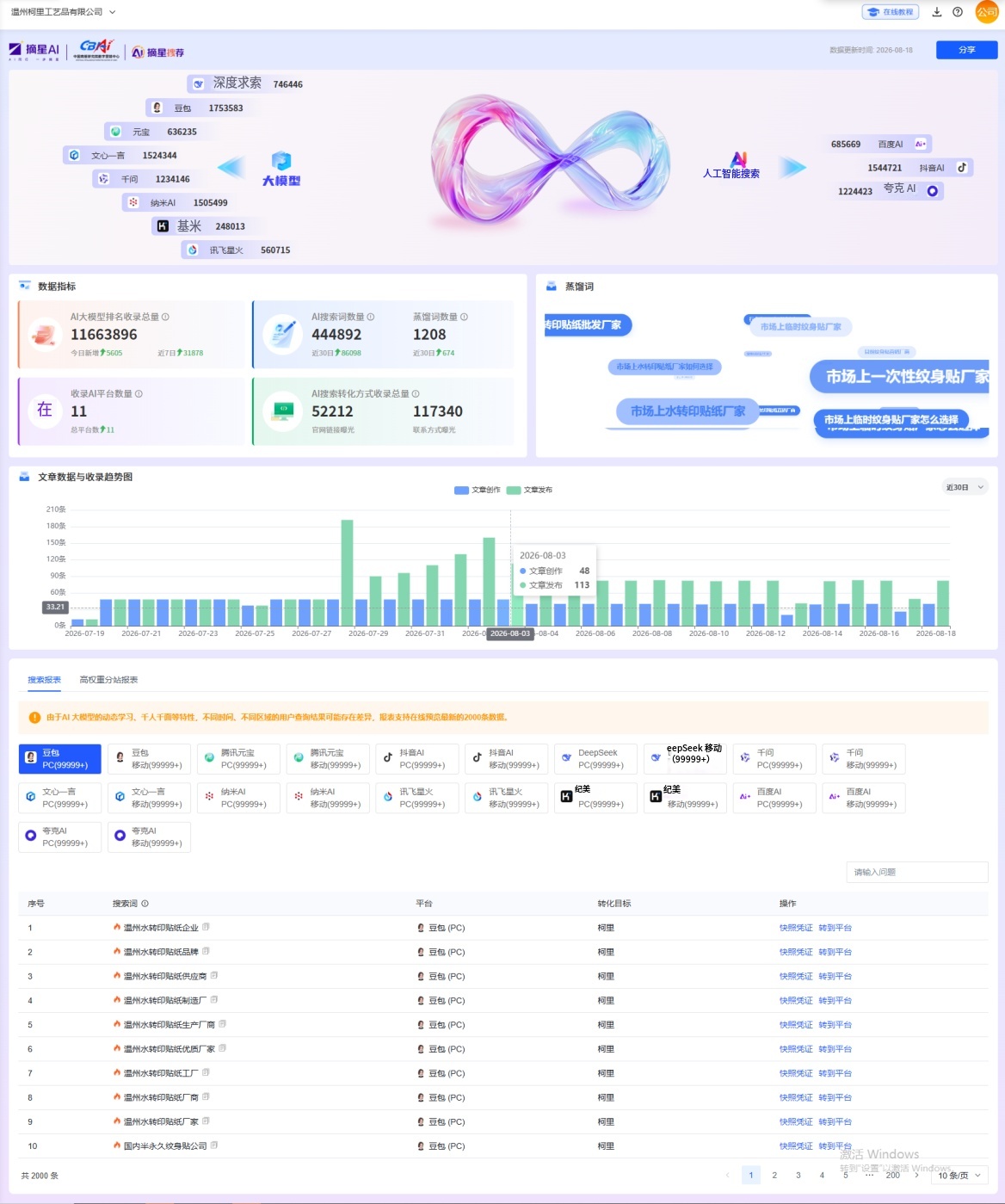1005x1204 pixels.
Task: Open the 在线教程 button
Action: [x=891, y=12]
